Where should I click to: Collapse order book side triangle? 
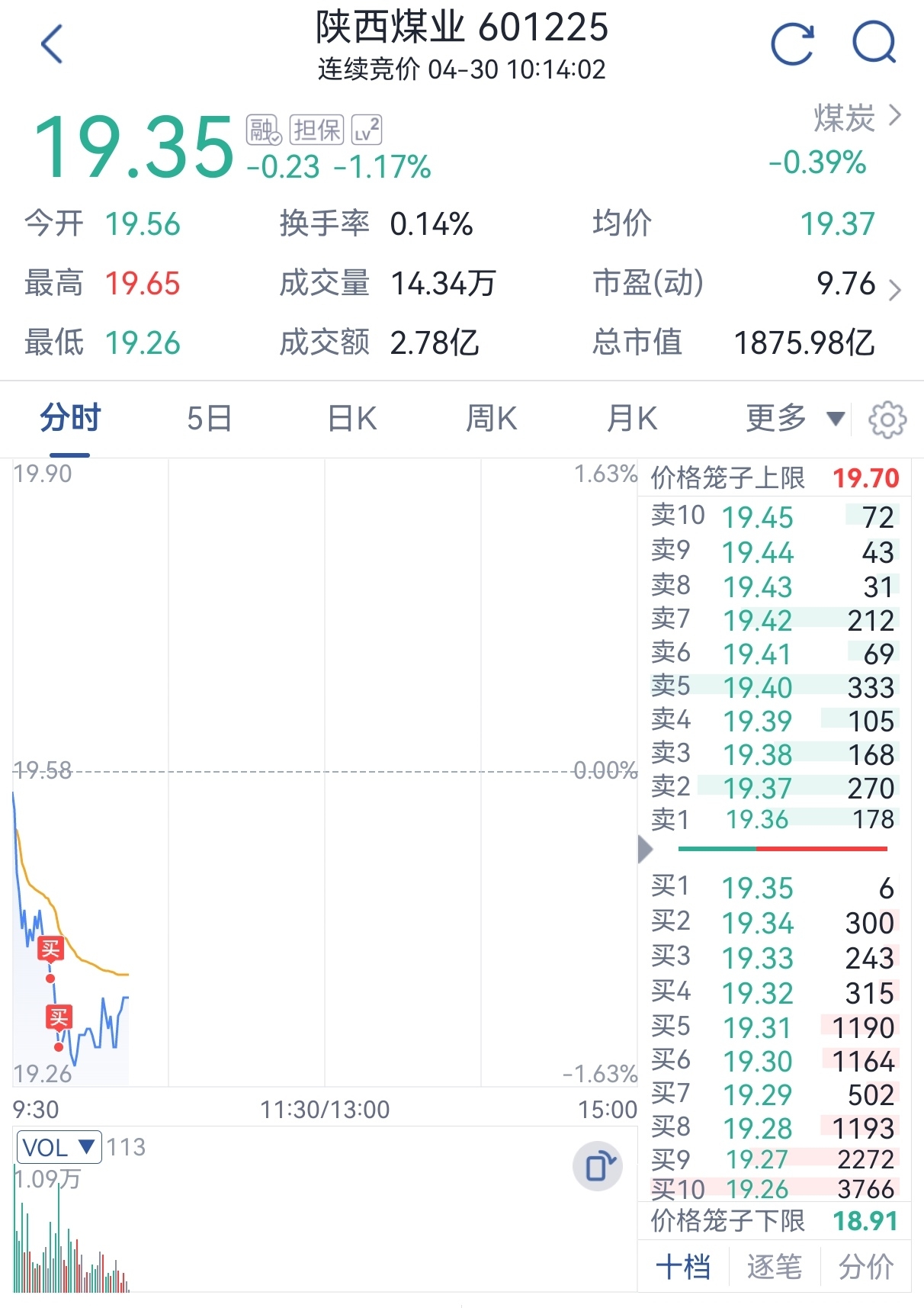(x=645, y=848)
